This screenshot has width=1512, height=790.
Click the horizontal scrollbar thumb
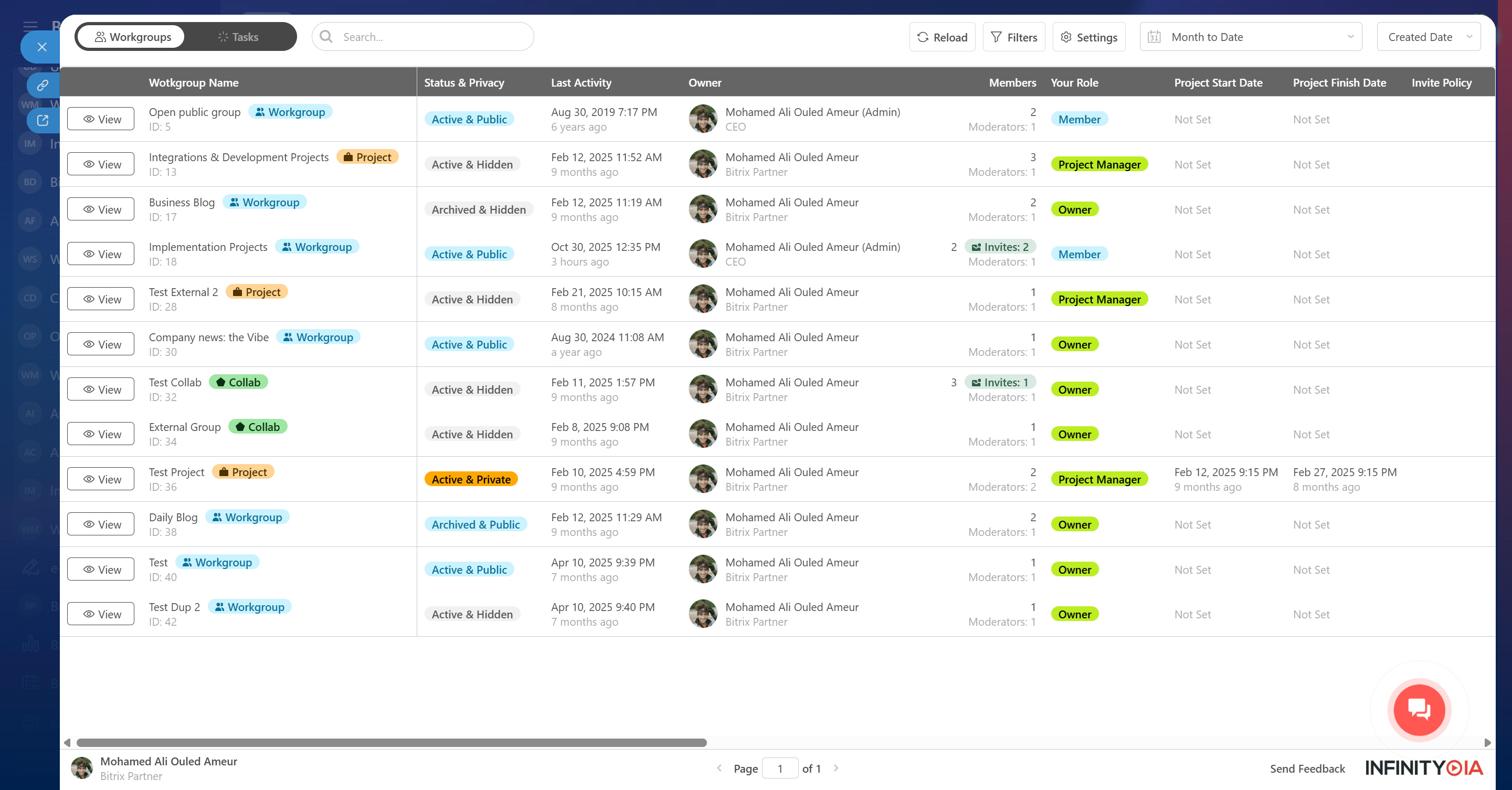point(391,742)
